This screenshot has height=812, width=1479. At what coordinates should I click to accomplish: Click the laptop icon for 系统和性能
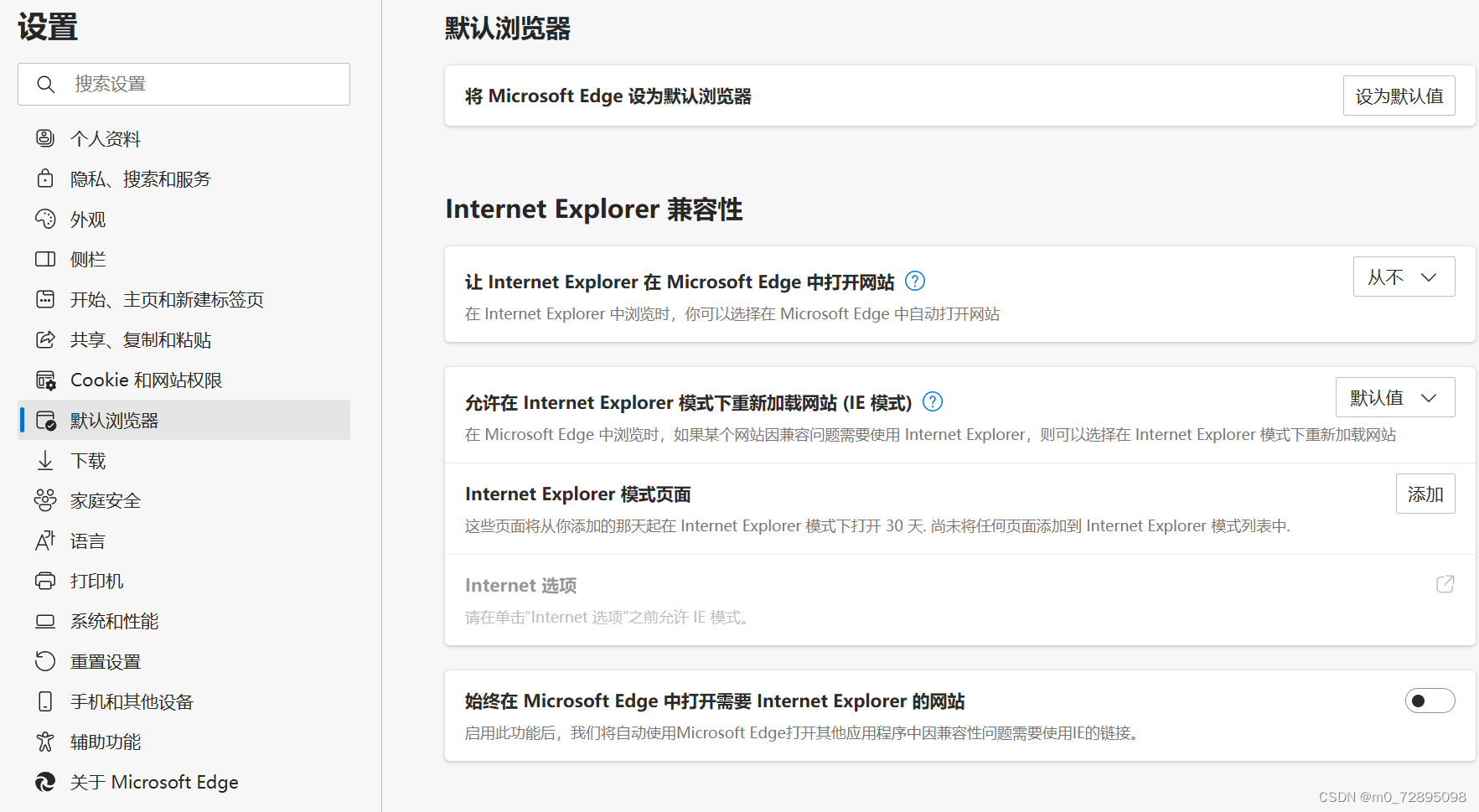pos(45,621)
